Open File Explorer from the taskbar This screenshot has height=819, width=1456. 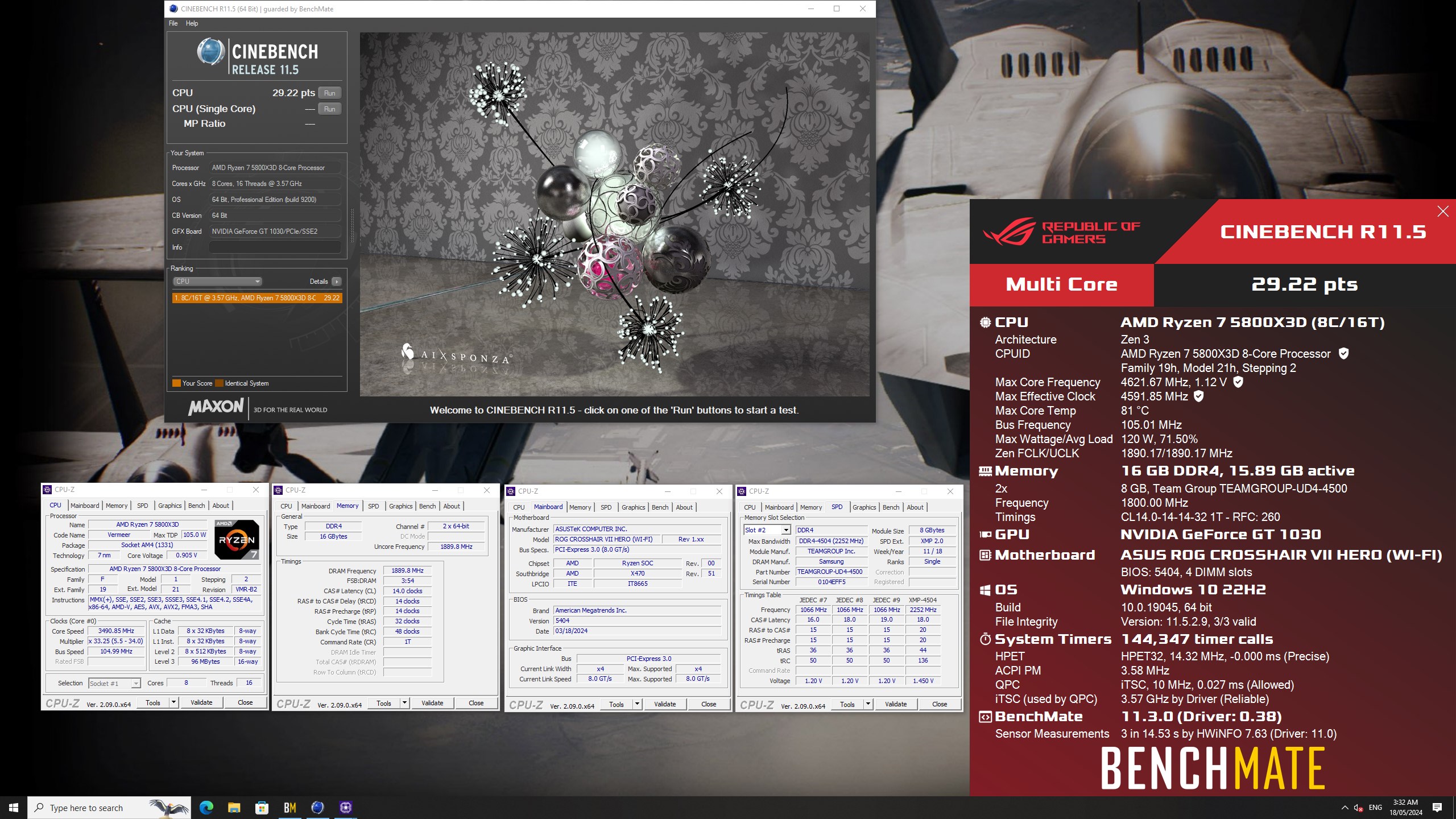234,808
